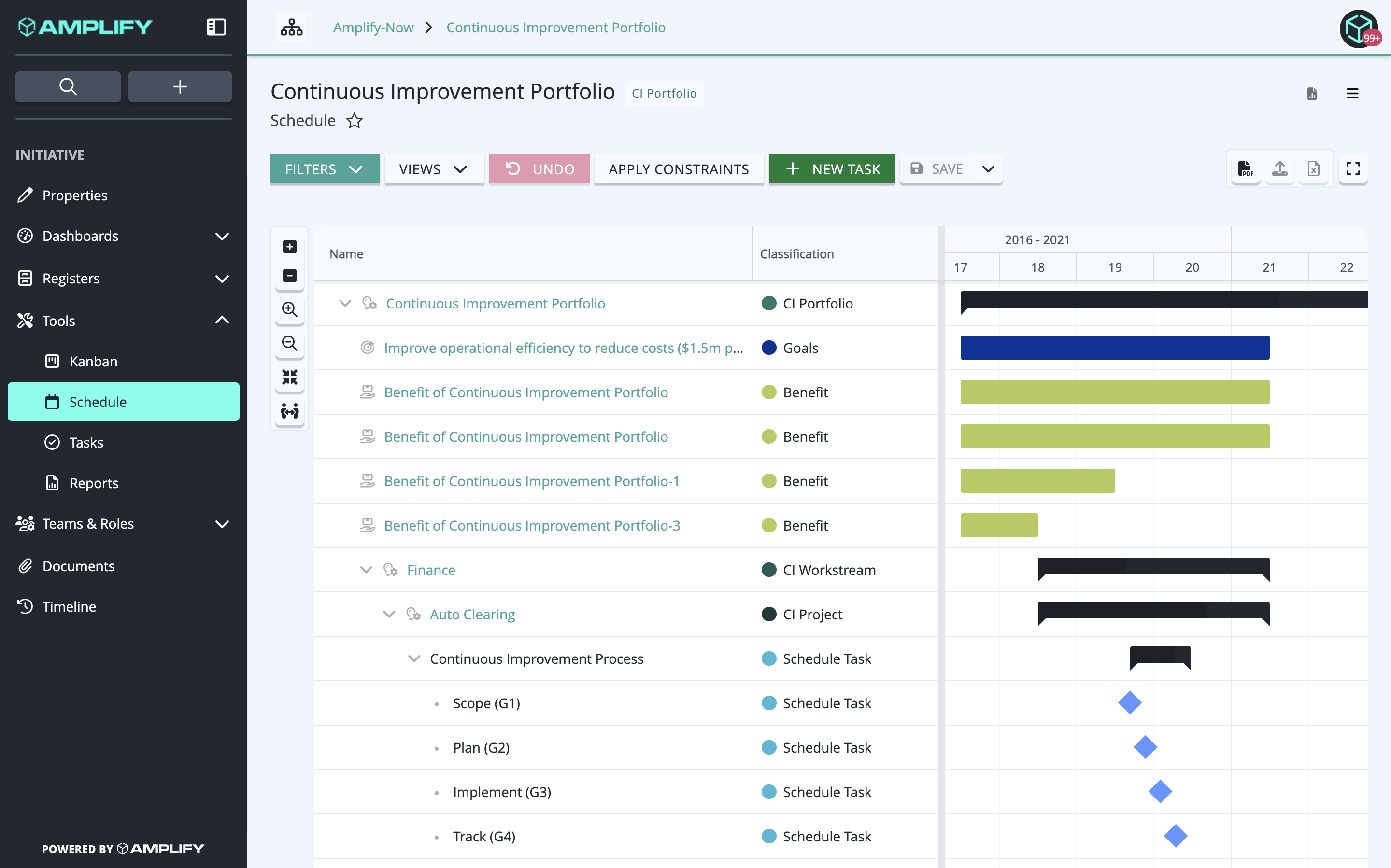This screenshot has width=1391, height=868.
Task: Expand all rows with the plus icon
Action: [x=289, y=247]
